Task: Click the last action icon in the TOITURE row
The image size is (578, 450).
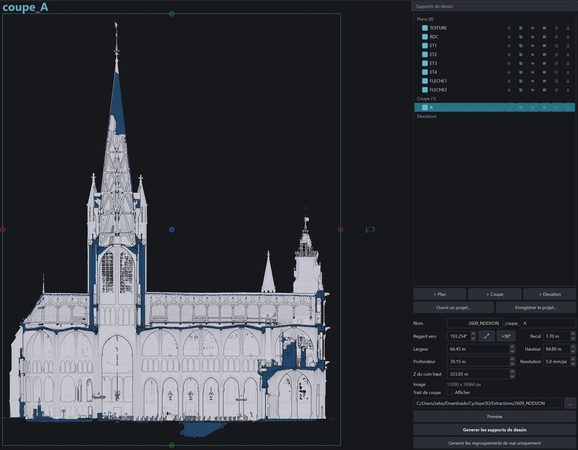Action: pyautogui.click(x=568, y=28)
